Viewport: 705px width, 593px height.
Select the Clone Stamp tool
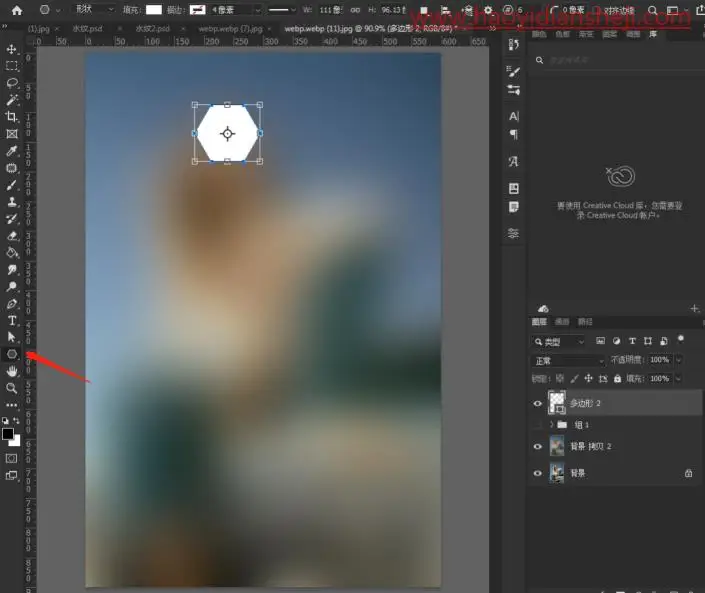[x=12, y=202]
